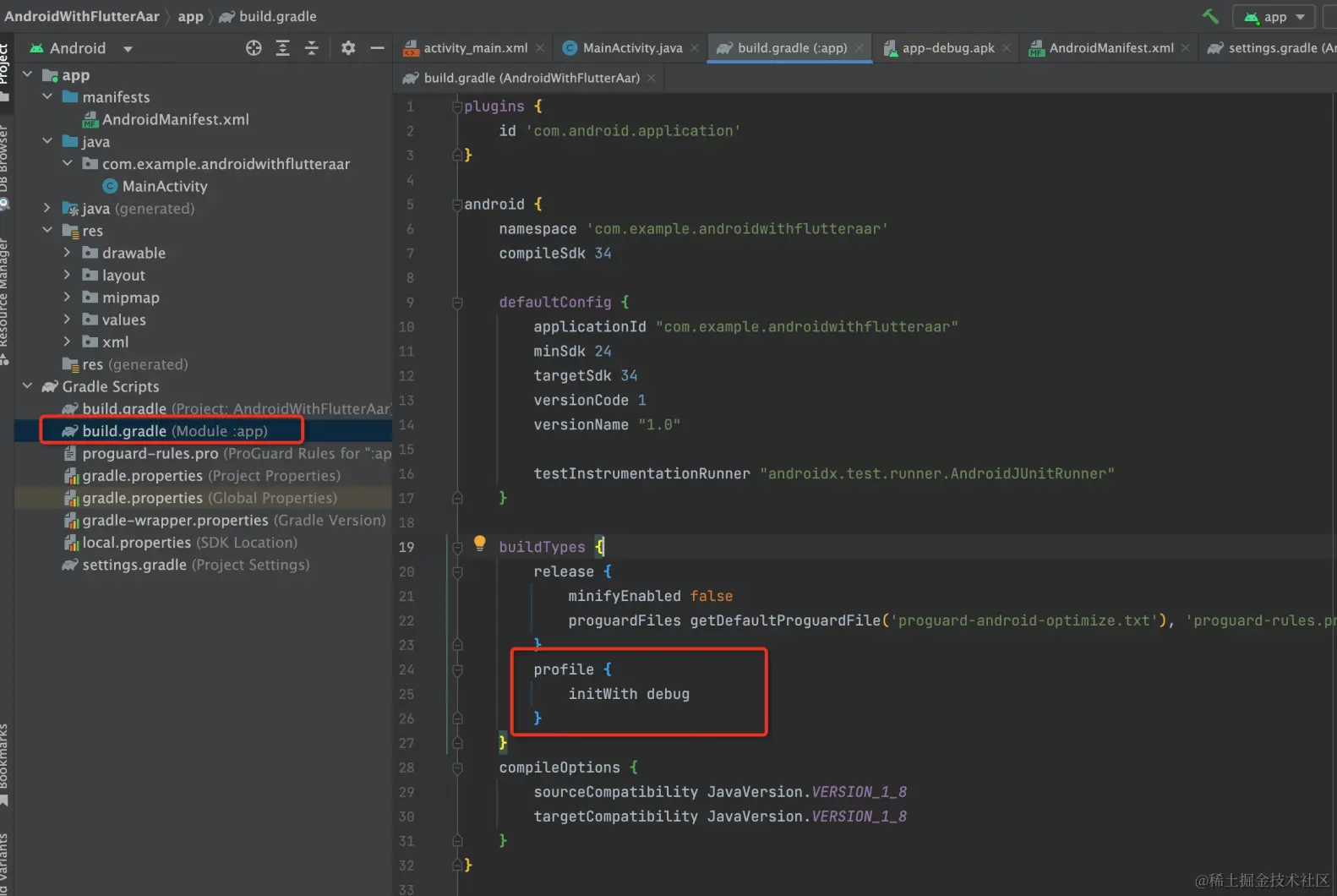
Task: Select build.gradle (AndroidWithFlutterAar) tab
Action: (x=532, y=78)
